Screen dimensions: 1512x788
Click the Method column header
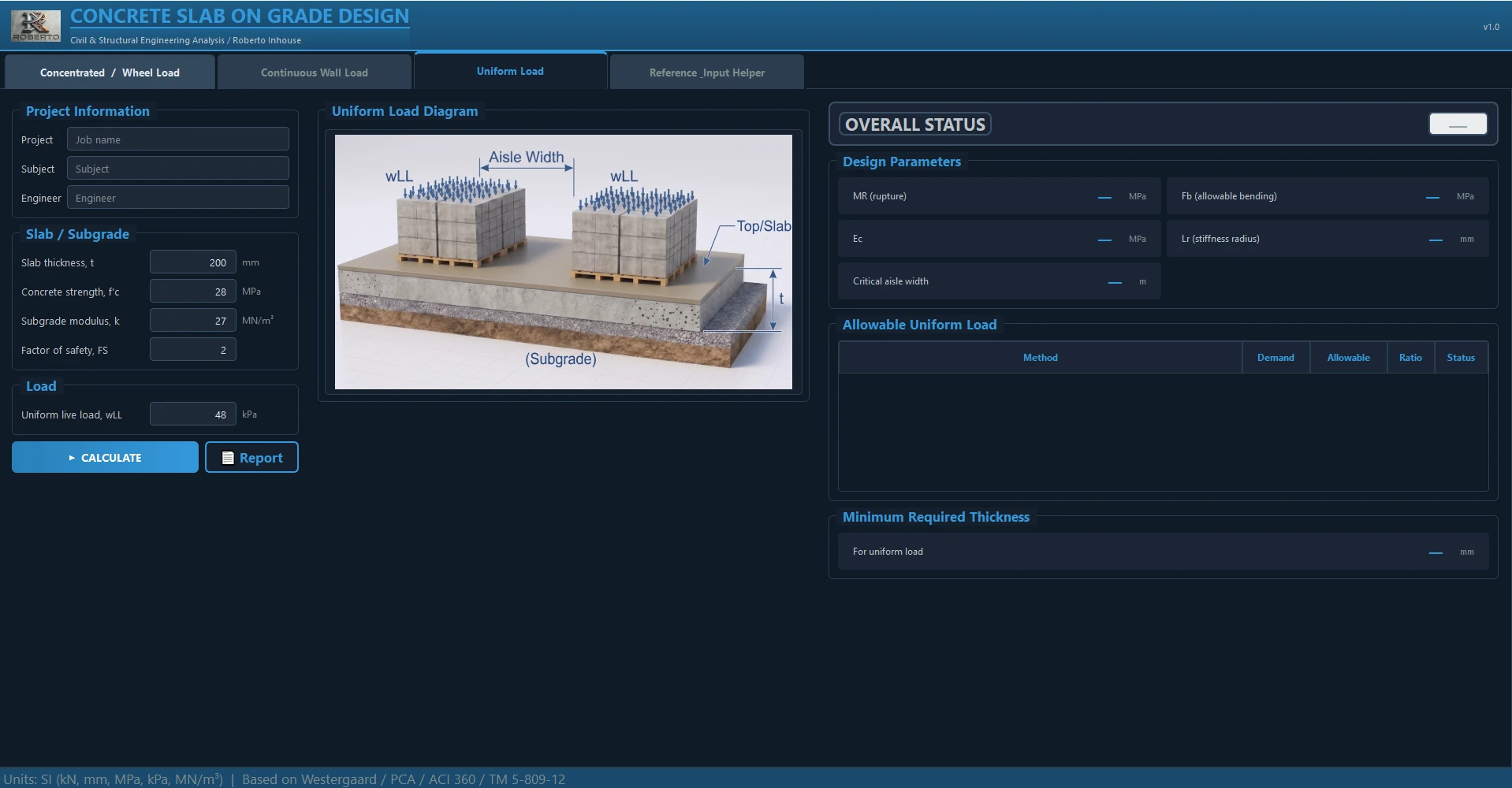tap(1041, 358)
